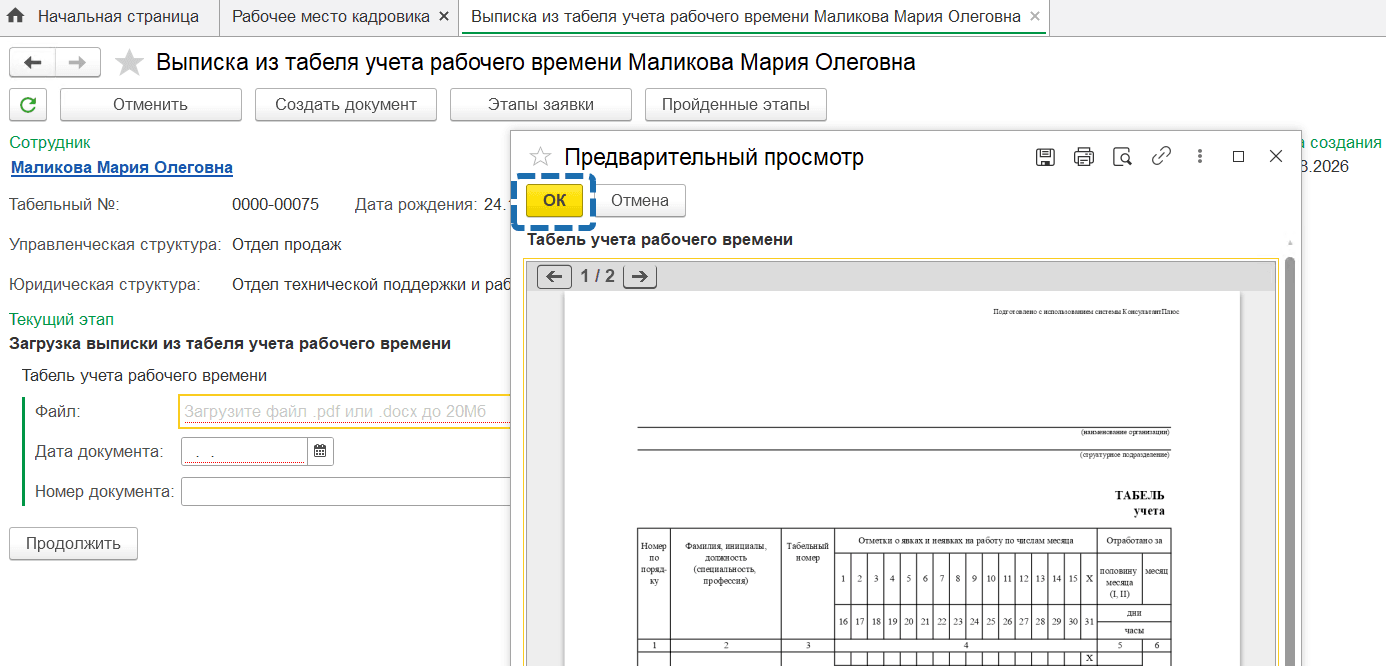1386x666 pixels.
Task: Close the Рабочее место кадровика tab
Action: [444, 17]
